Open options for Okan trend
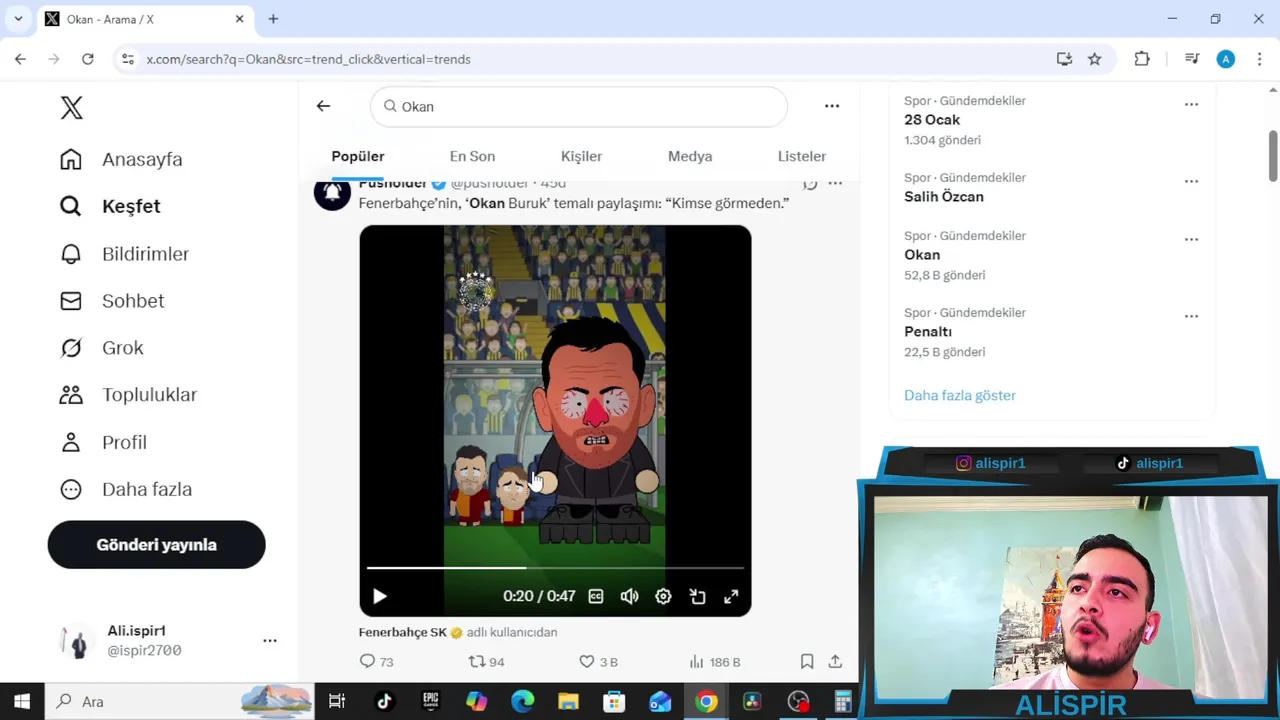 pyautogui.click(x=1191, y=239)
